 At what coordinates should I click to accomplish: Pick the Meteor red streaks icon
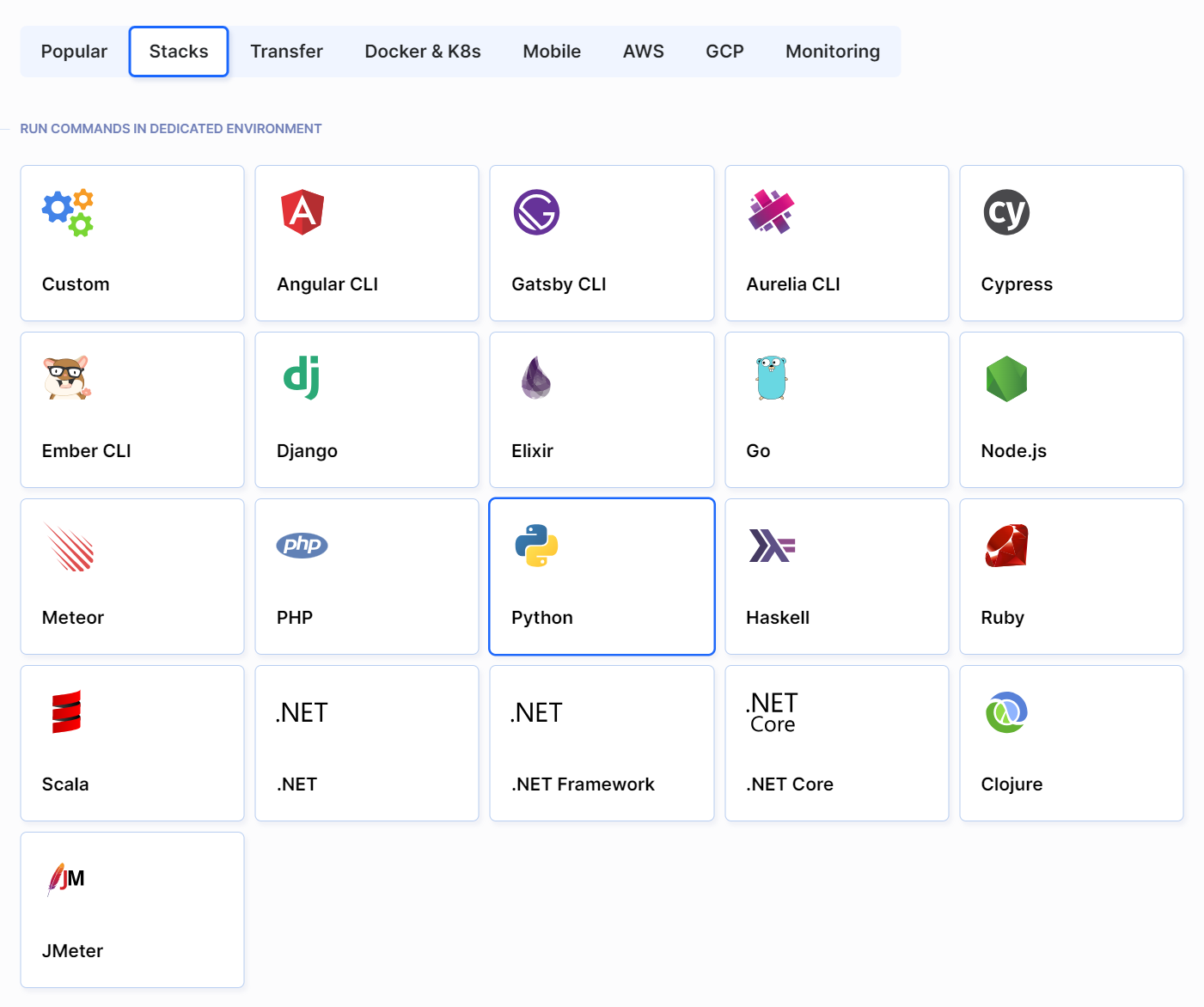point(69,546)
